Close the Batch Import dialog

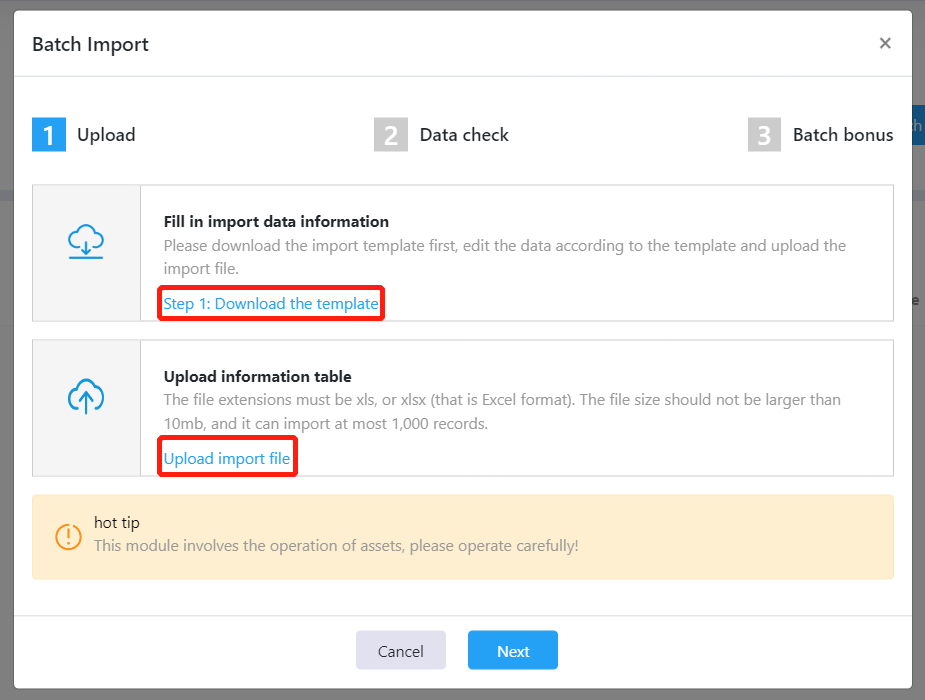click(884, 43)
